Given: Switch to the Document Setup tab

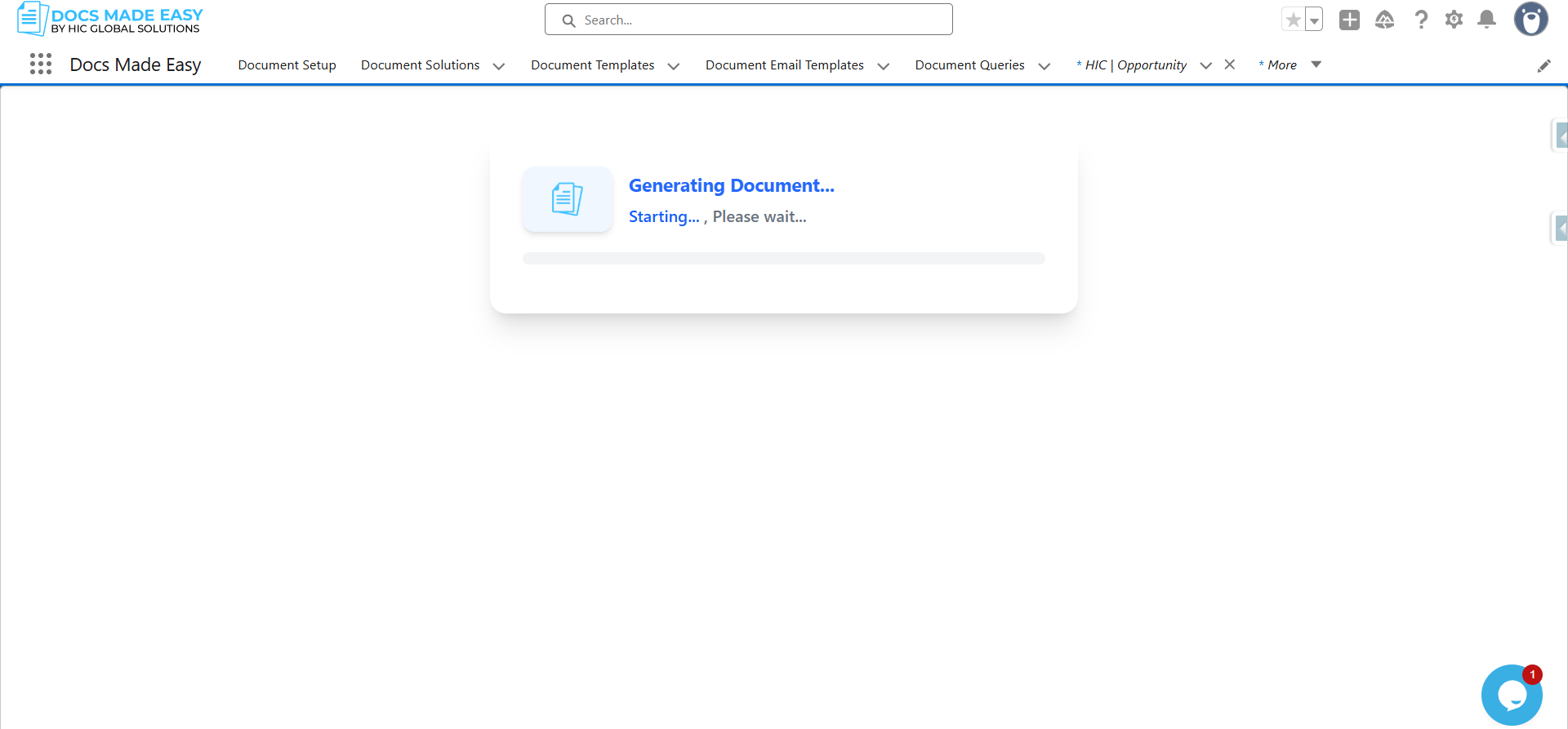Looking at the screenshot, I should pos(287,65).
